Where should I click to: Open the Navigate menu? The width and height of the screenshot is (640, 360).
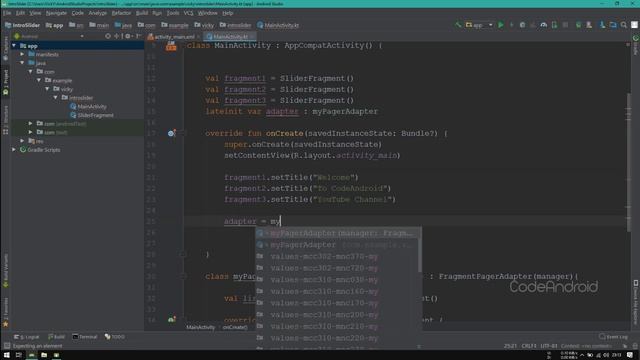[x=56, y=13]
